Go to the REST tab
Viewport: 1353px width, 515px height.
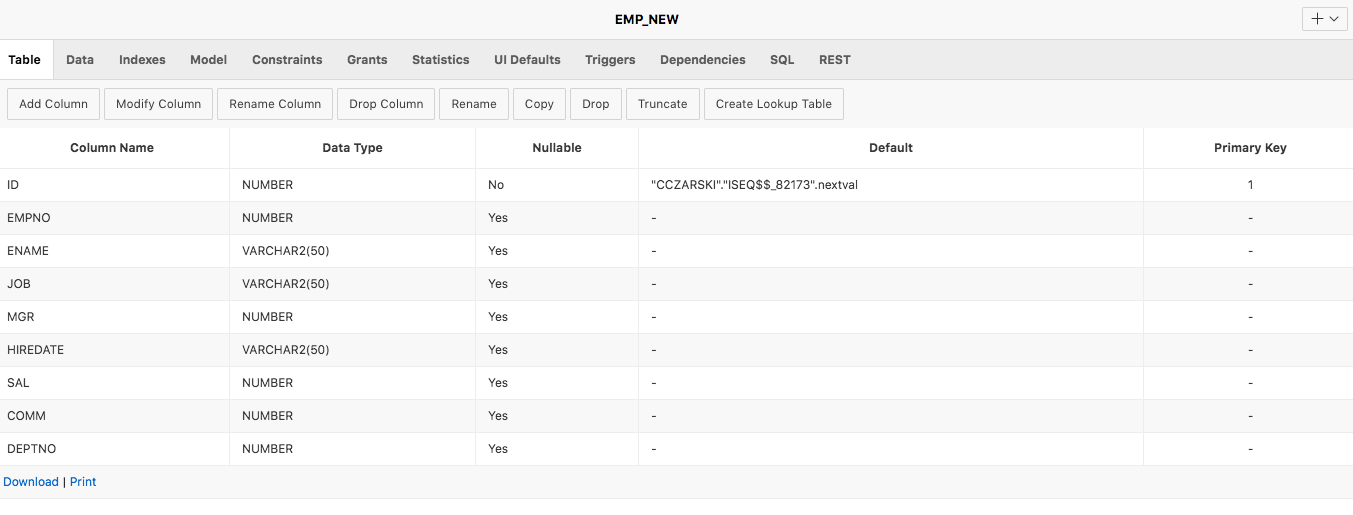(x=834, y=60)
